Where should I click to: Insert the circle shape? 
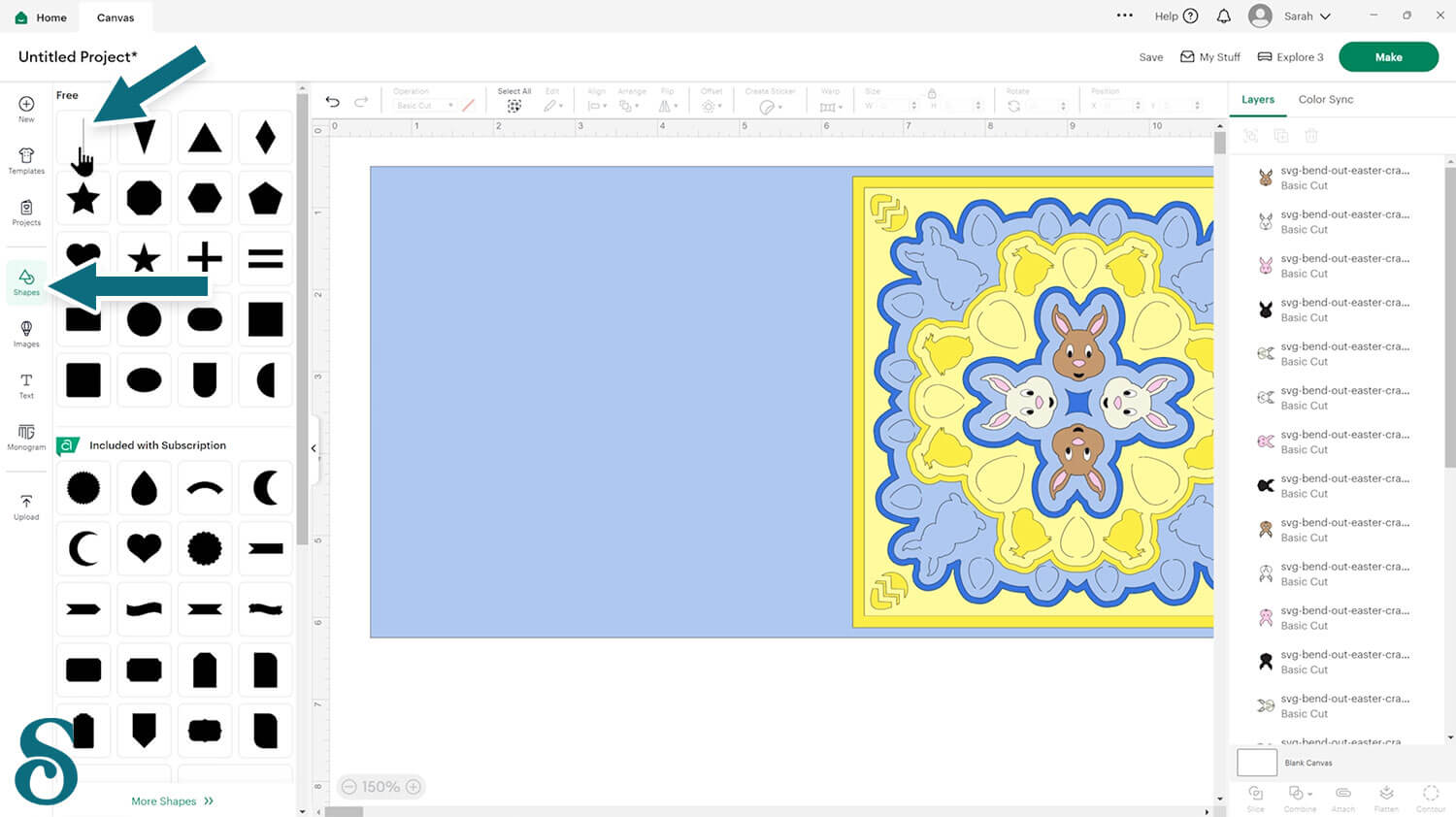144,319
